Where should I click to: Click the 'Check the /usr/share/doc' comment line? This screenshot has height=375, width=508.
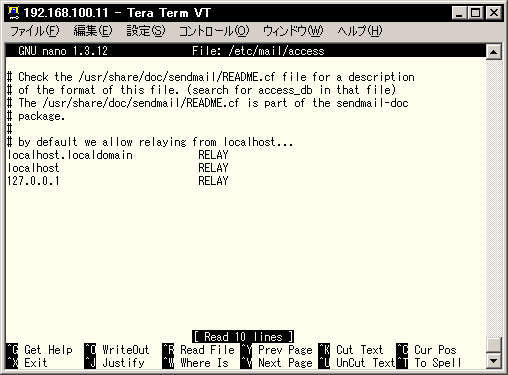click(211, 77)
